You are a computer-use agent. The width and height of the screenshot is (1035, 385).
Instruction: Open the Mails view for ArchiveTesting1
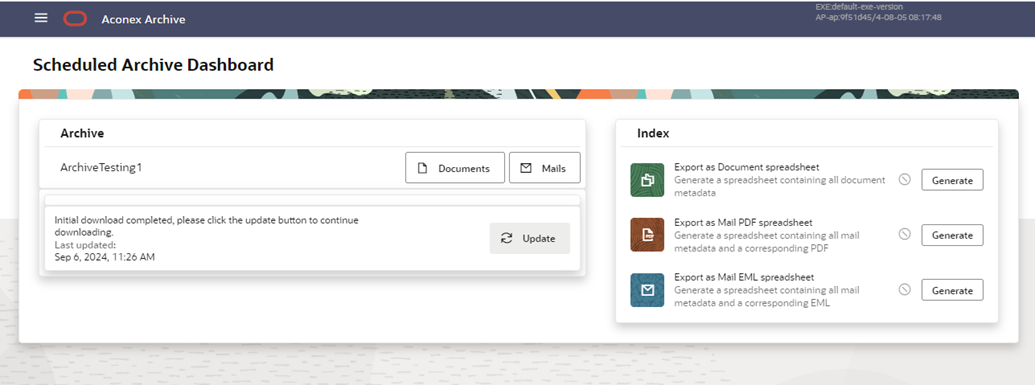tap(545, 168)
